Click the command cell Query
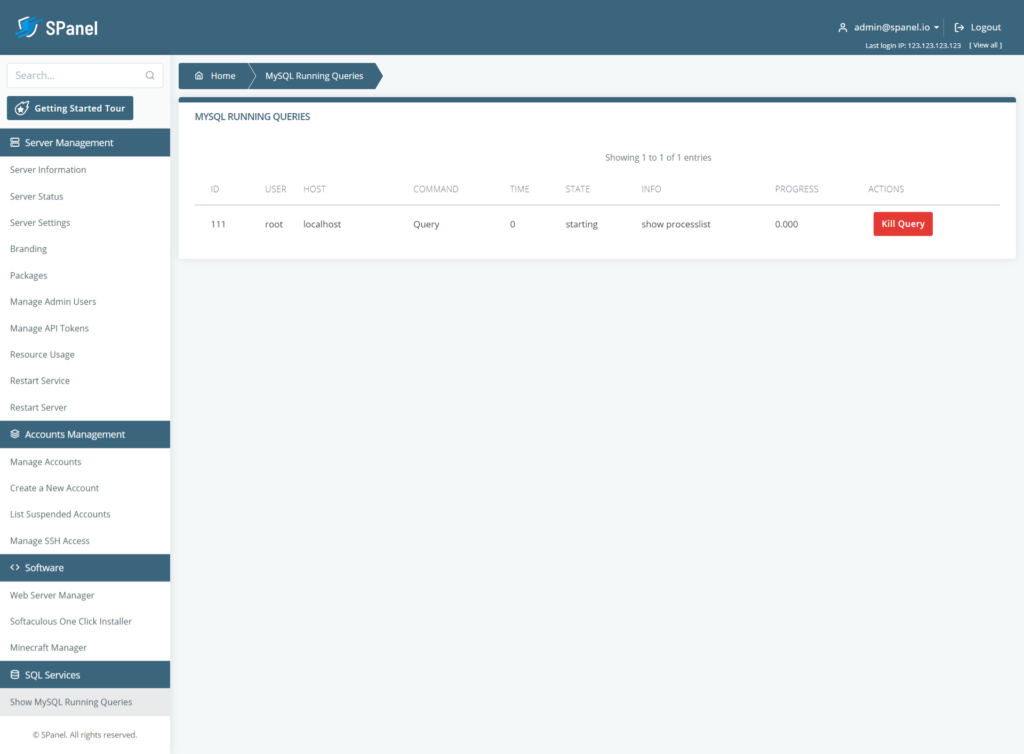Screen dimensions: 1024x754 [x=426, y=224]
